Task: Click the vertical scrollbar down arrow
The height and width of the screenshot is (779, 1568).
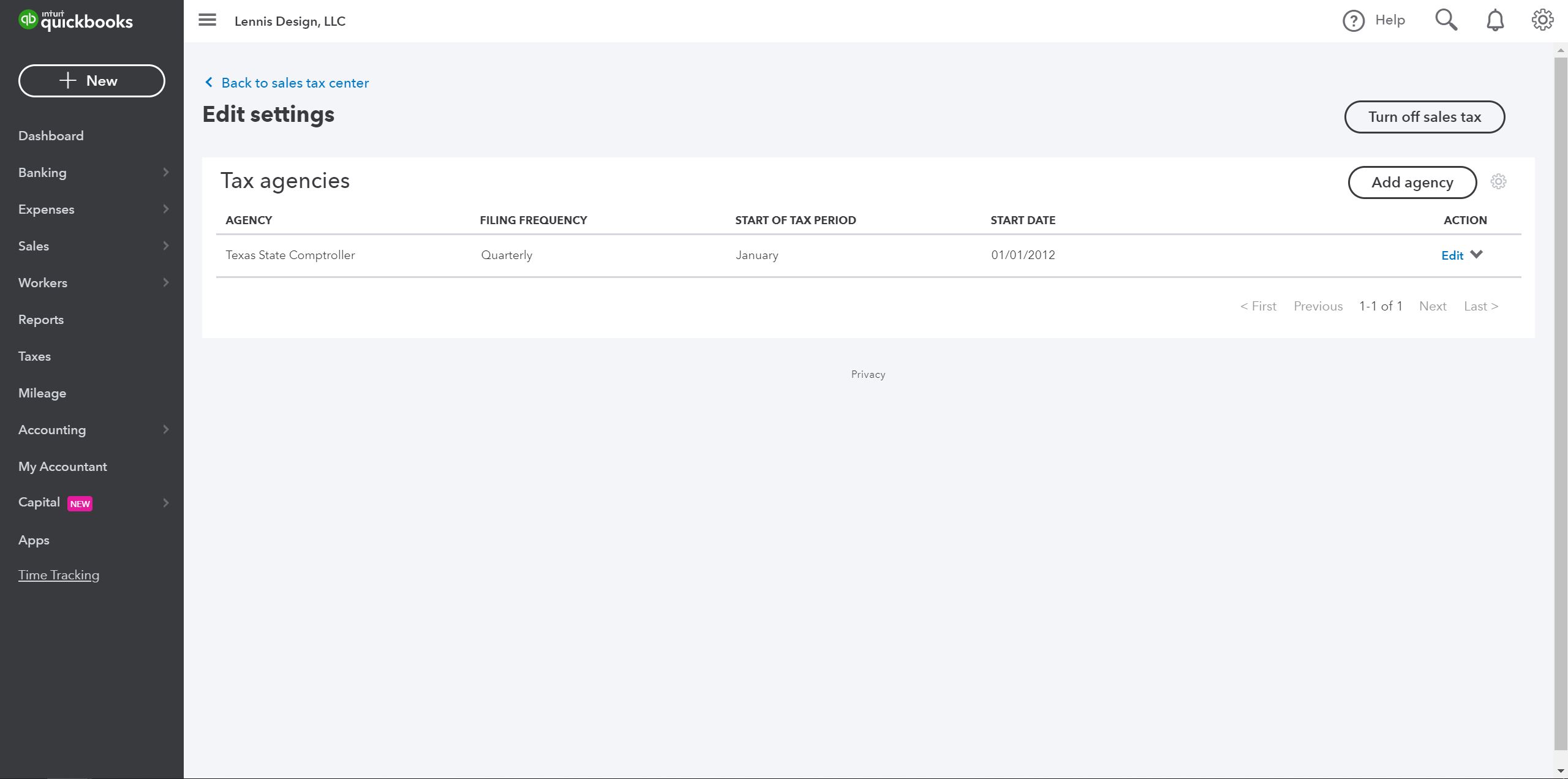Action: point(1561,771)
